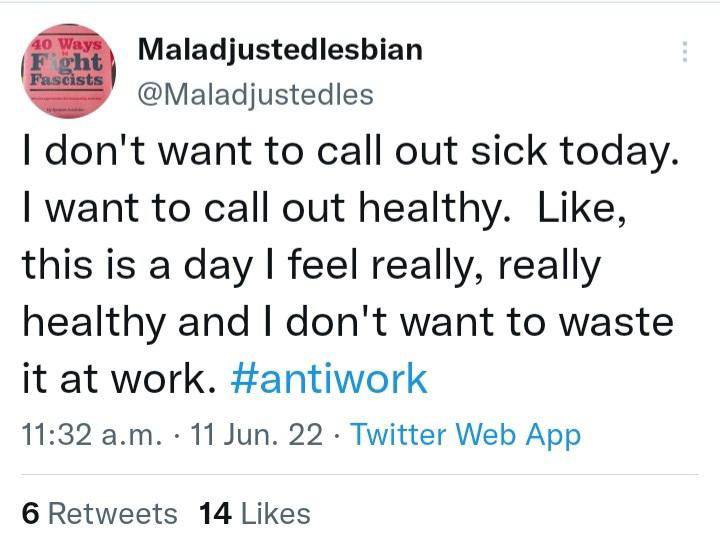
Task: View the 14 Likes list
Action: (x=255, y=513)
